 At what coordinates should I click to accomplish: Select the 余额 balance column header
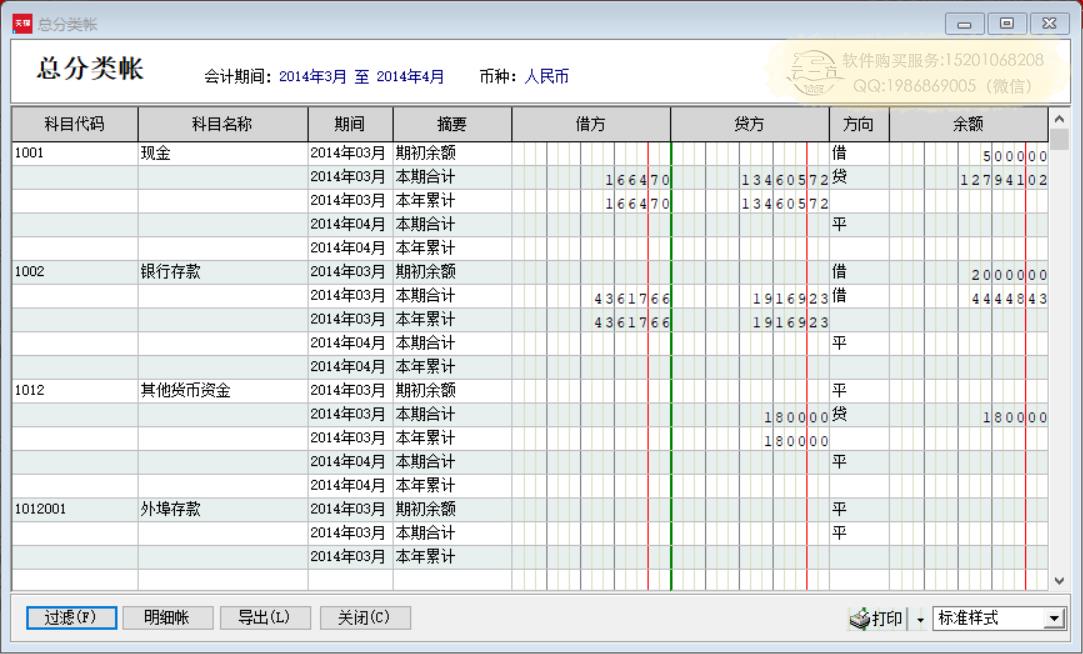tap(967, 124)
